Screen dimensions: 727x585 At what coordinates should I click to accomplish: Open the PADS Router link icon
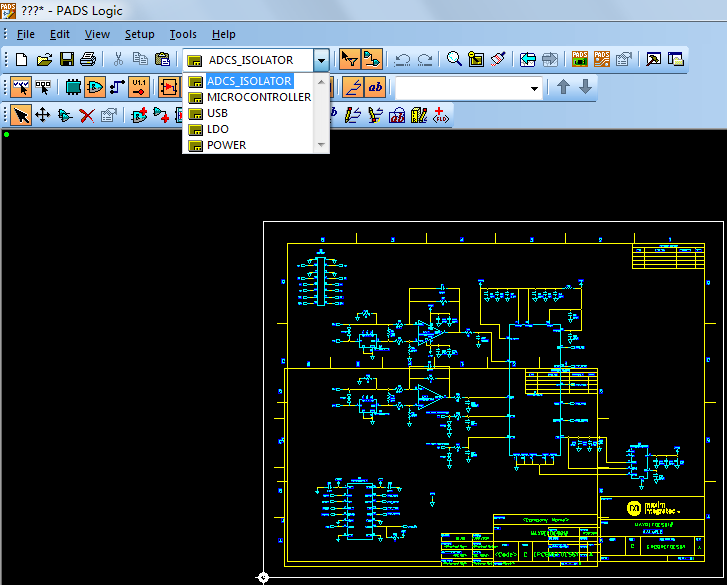(602, 59)
